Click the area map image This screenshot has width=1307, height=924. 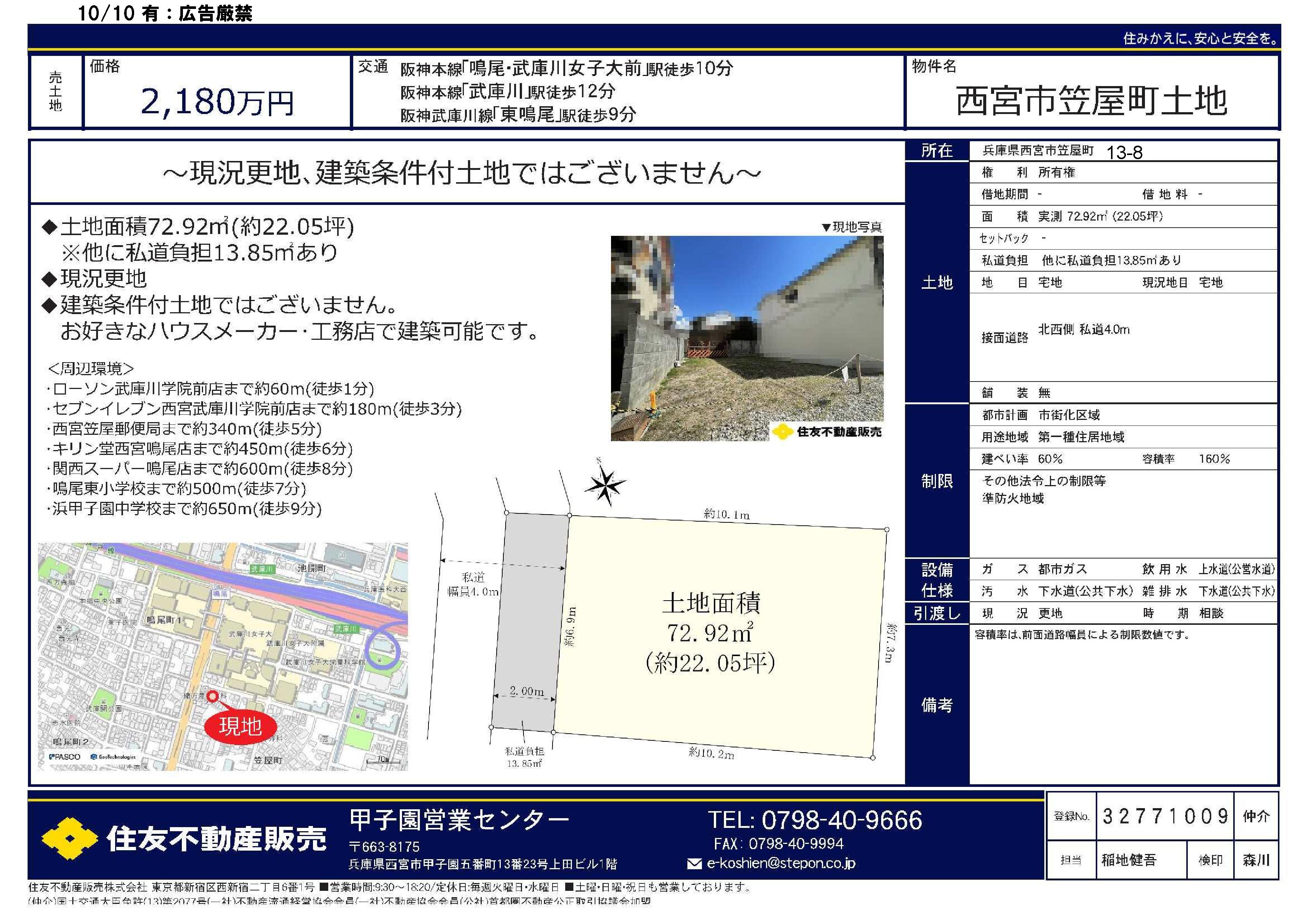pyautogui.click(x=222, y=656)
